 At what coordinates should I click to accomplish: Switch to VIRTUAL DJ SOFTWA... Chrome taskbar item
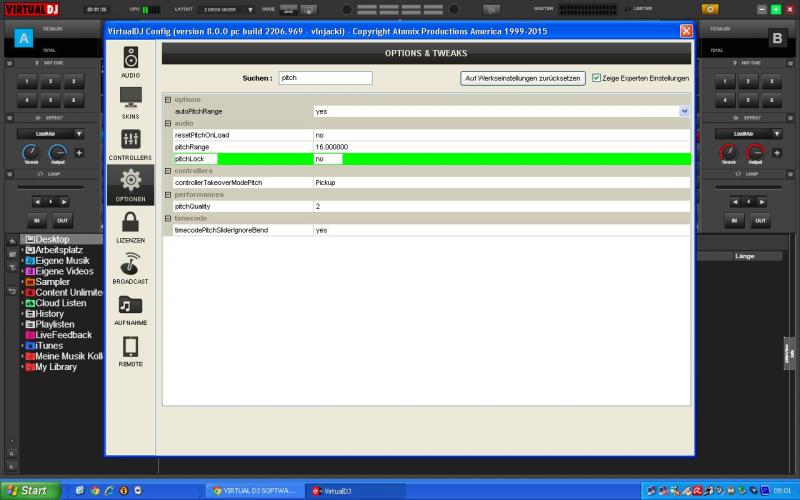point(254,491)
